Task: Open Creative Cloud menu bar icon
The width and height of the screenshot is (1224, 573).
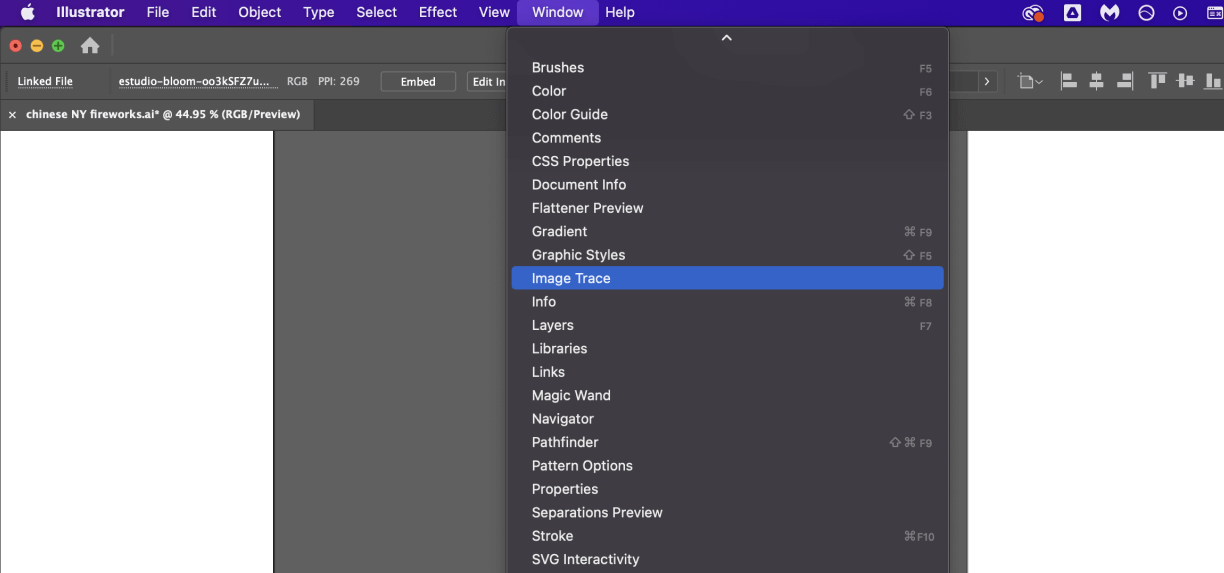Action: 1033,13
